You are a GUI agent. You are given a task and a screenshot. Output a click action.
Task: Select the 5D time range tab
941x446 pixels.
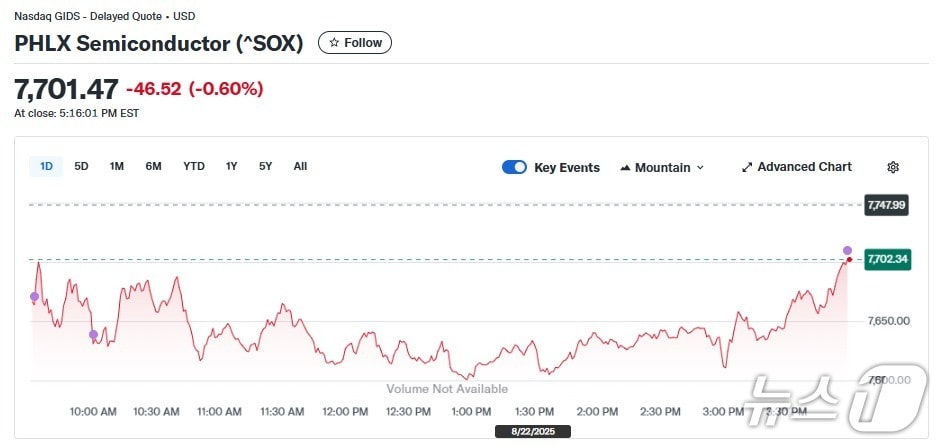81,166
